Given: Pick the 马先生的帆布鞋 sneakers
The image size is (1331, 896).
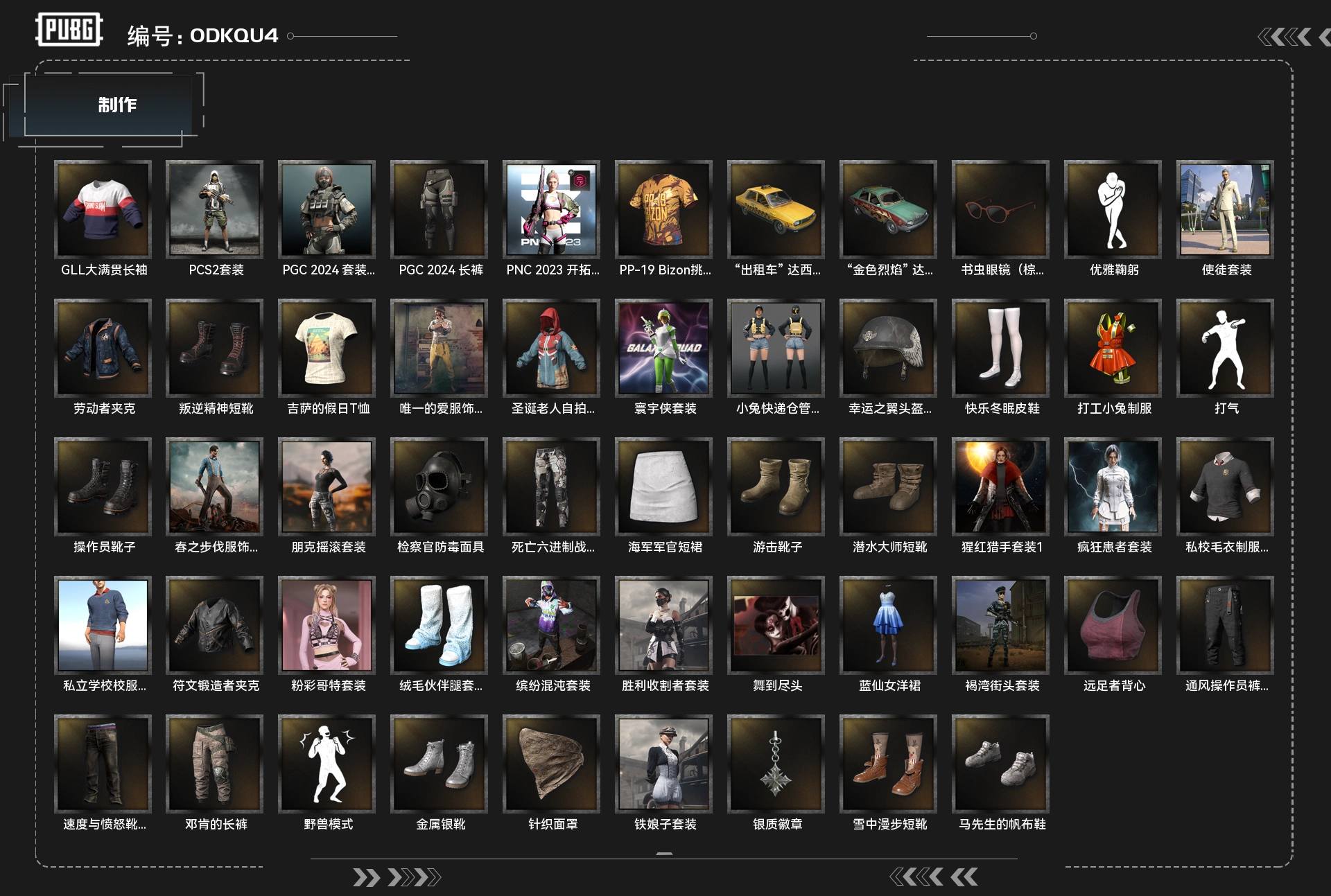Looking at the screenshot, I should point(1001,764).
